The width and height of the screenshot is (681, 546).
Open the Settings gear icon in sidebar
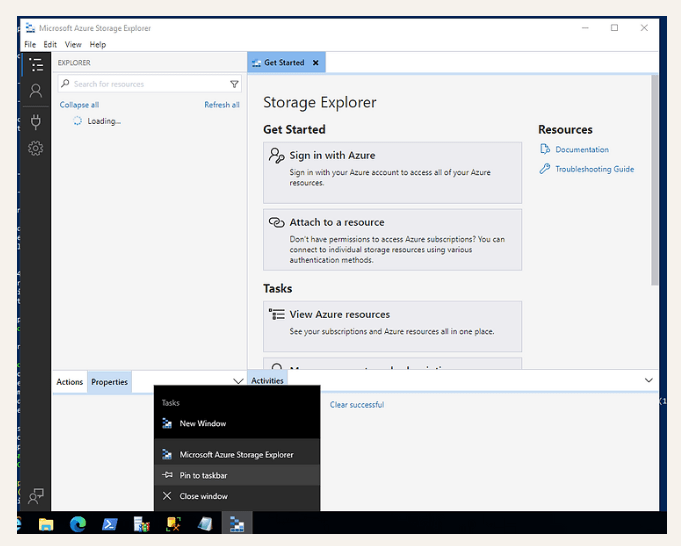[x=36, y=149]
